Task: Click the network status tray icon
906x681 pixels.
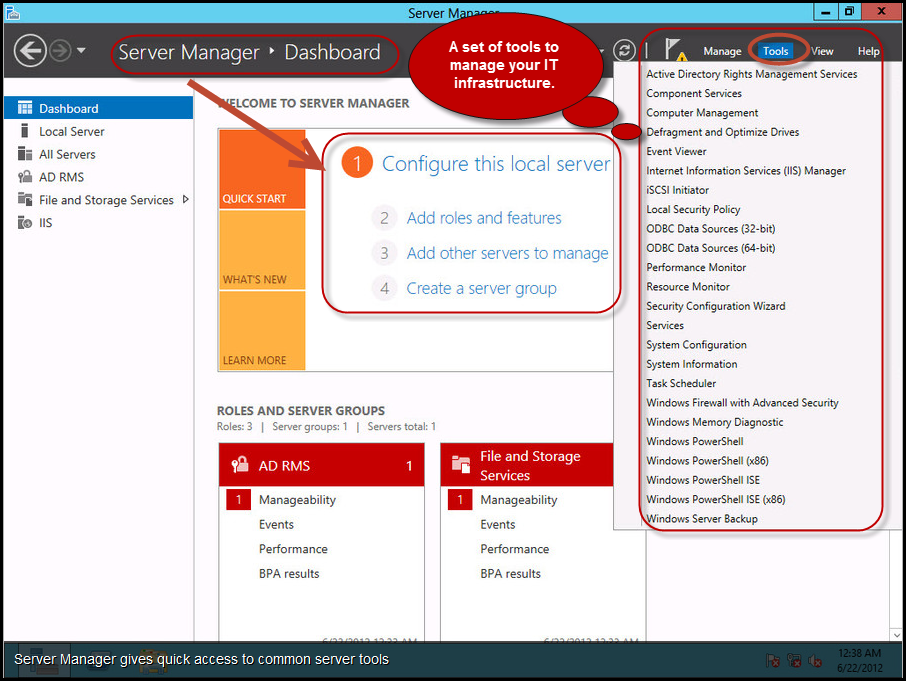Action: click(x=794, y=660)
